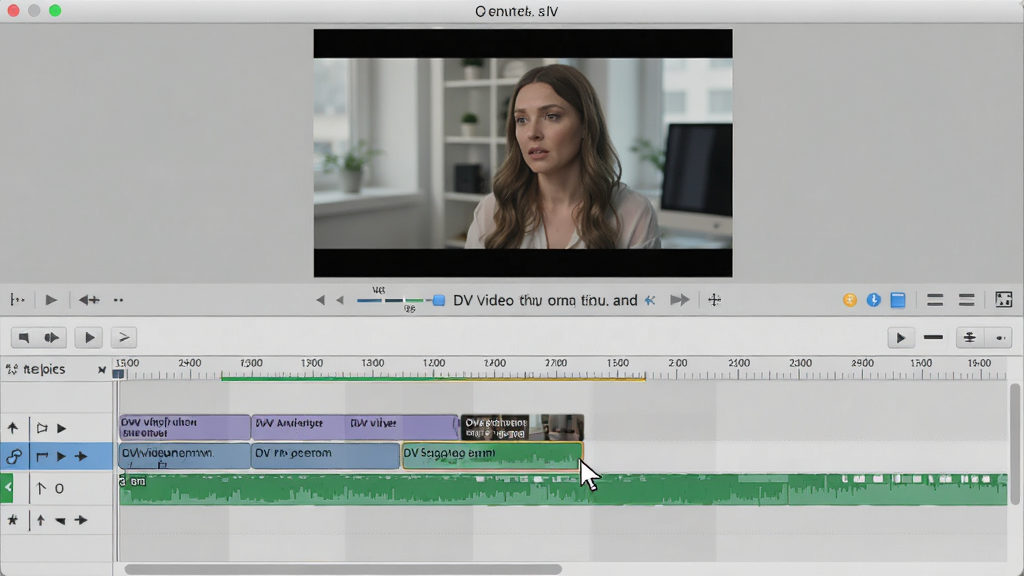This screenshot has width=1024, height=576.
Task: Click the speaker audio icon beside stop
Action: coord(52,338)
